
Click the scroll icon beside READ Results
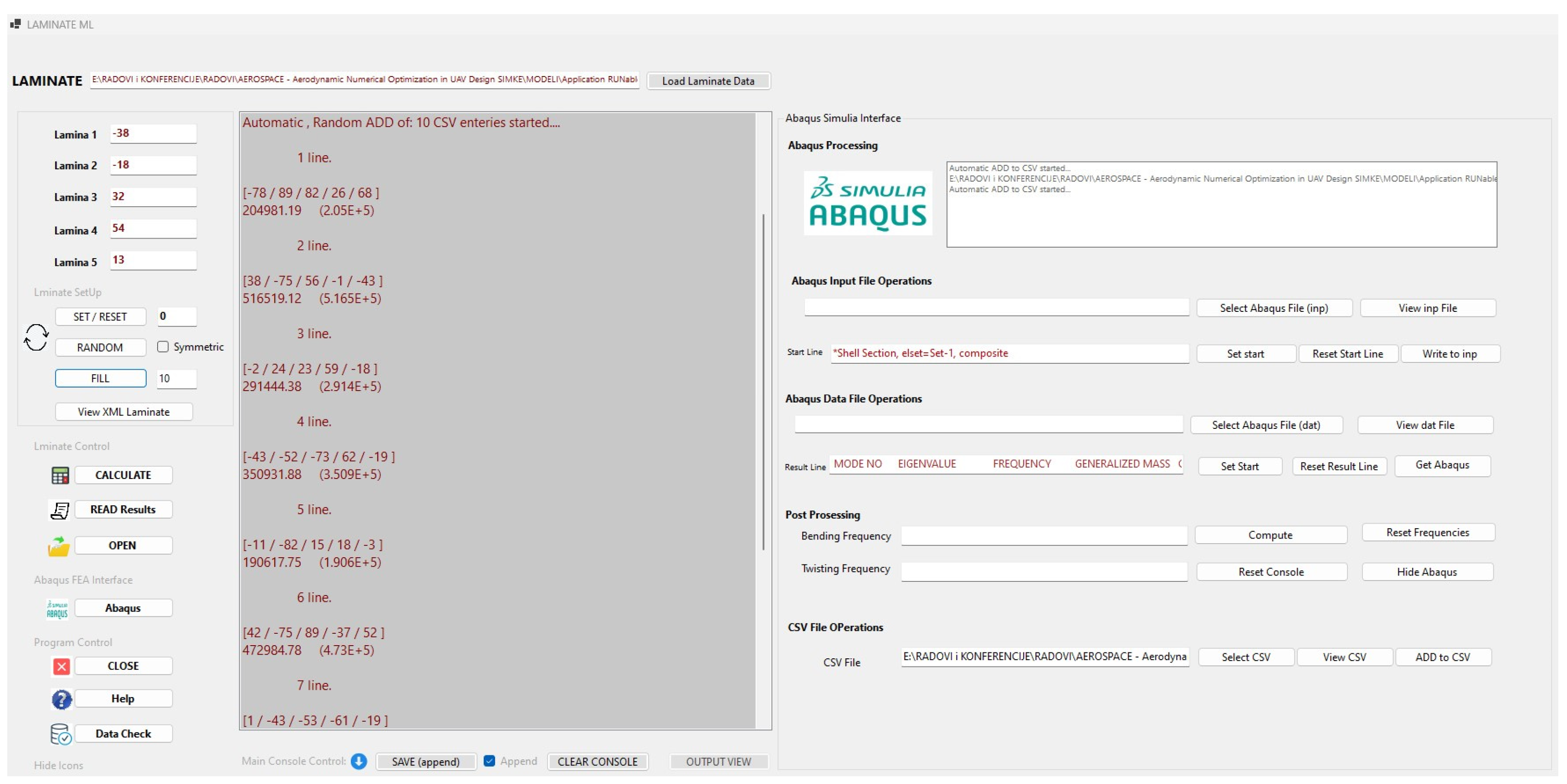pos(60,510)
